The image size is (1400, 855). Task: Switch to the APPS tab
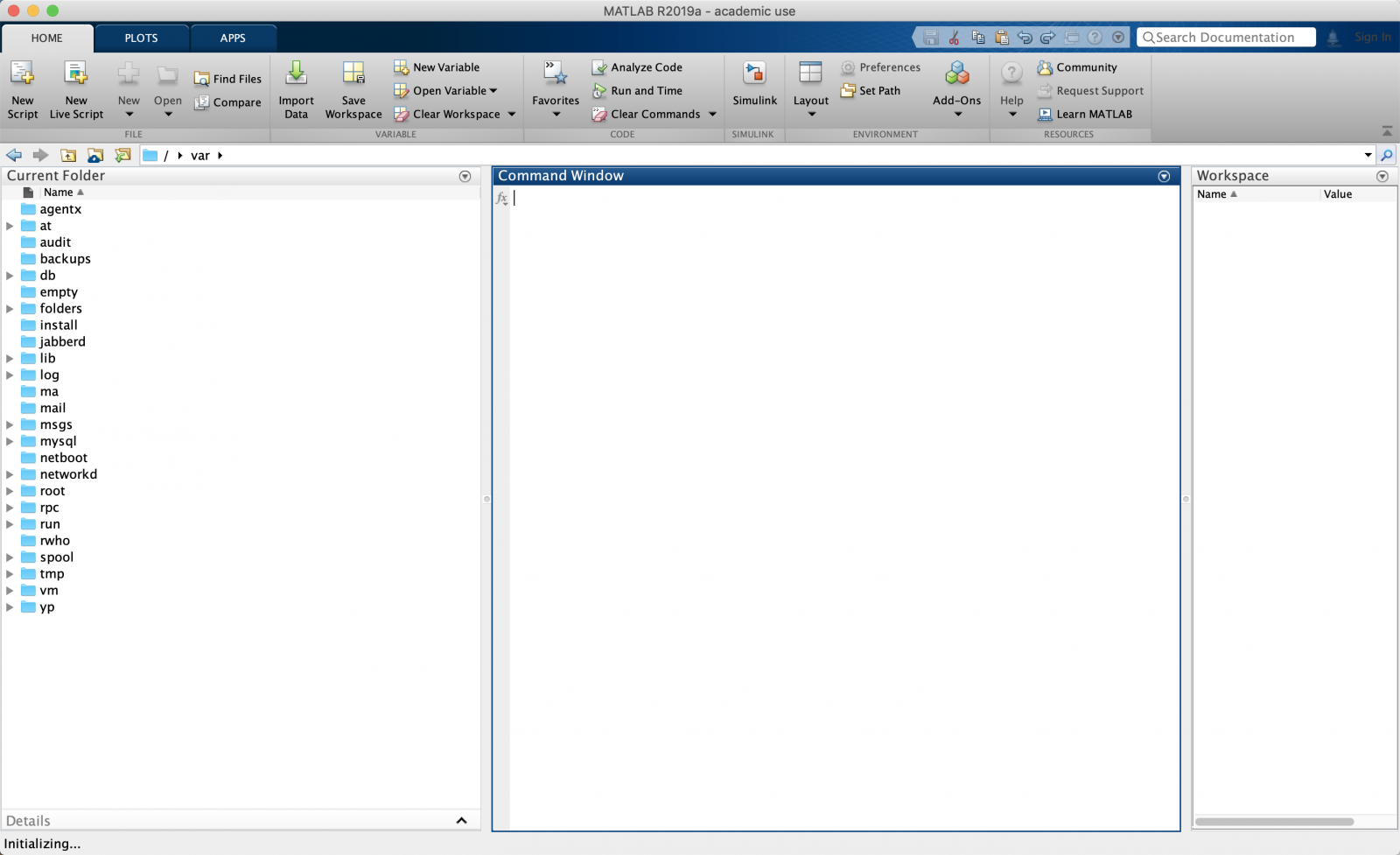233,39
